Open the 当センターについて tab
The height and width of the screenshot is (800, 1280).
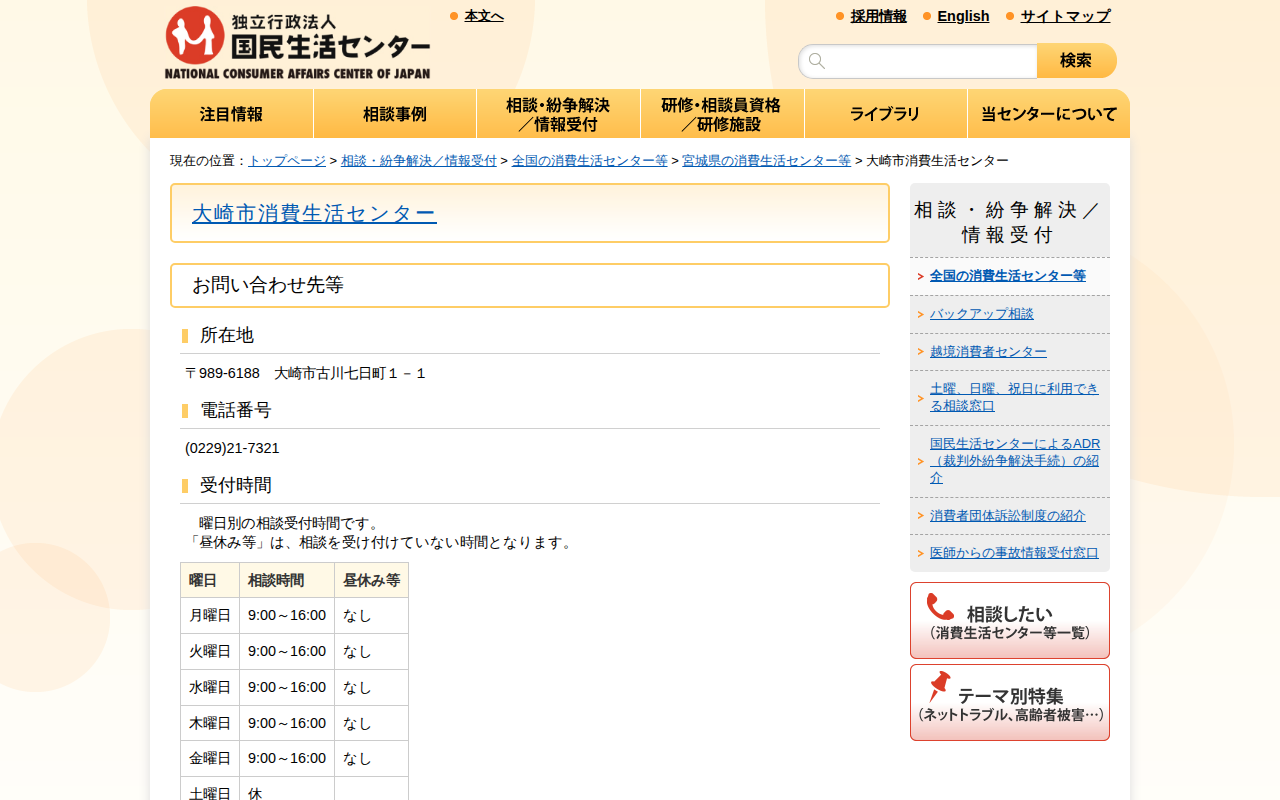tap(1048, 113)
